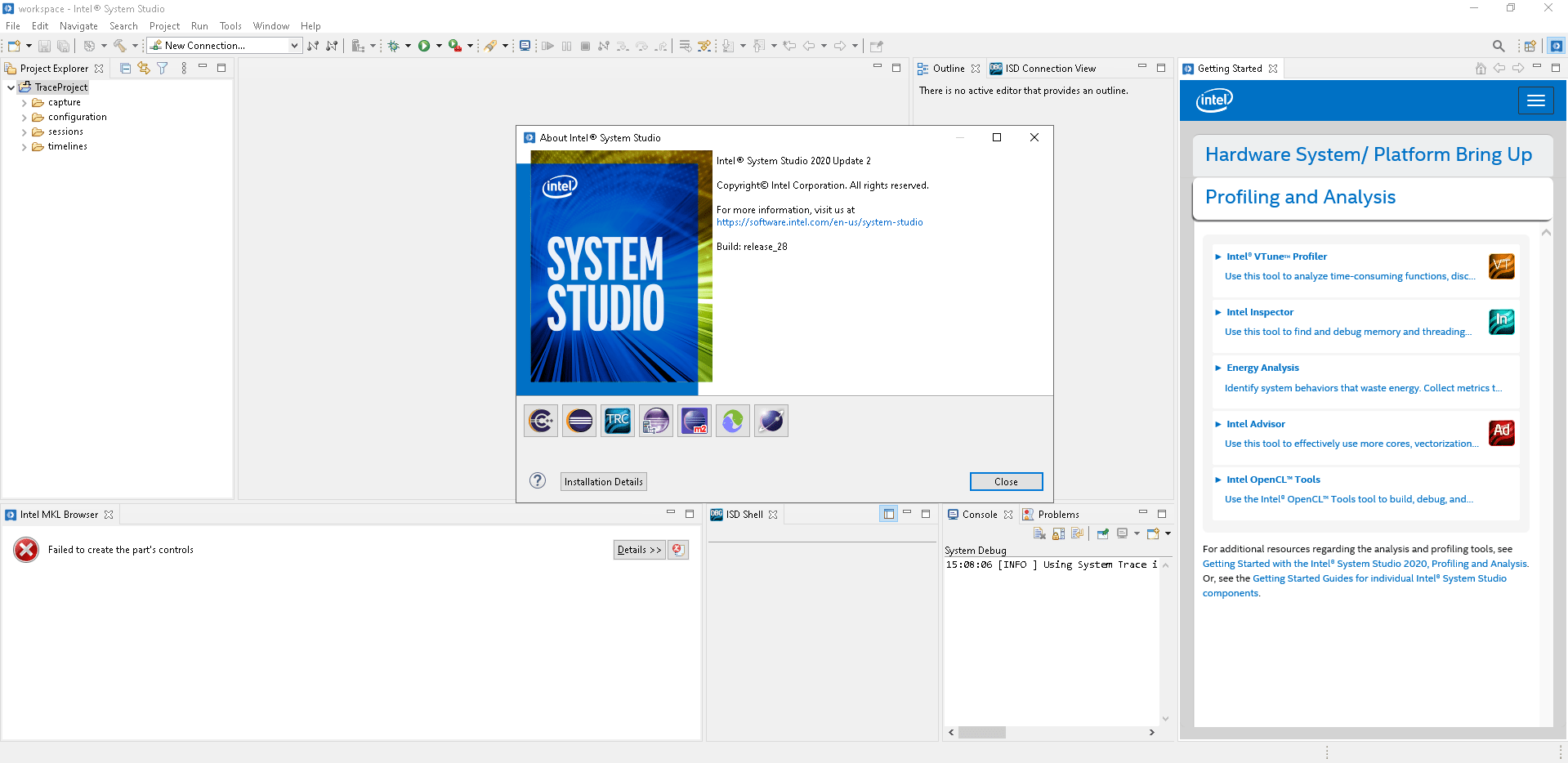Expand the configuration folder
Image resolution: width=1568 pixels, height=763 pixels.
(24, 118)
